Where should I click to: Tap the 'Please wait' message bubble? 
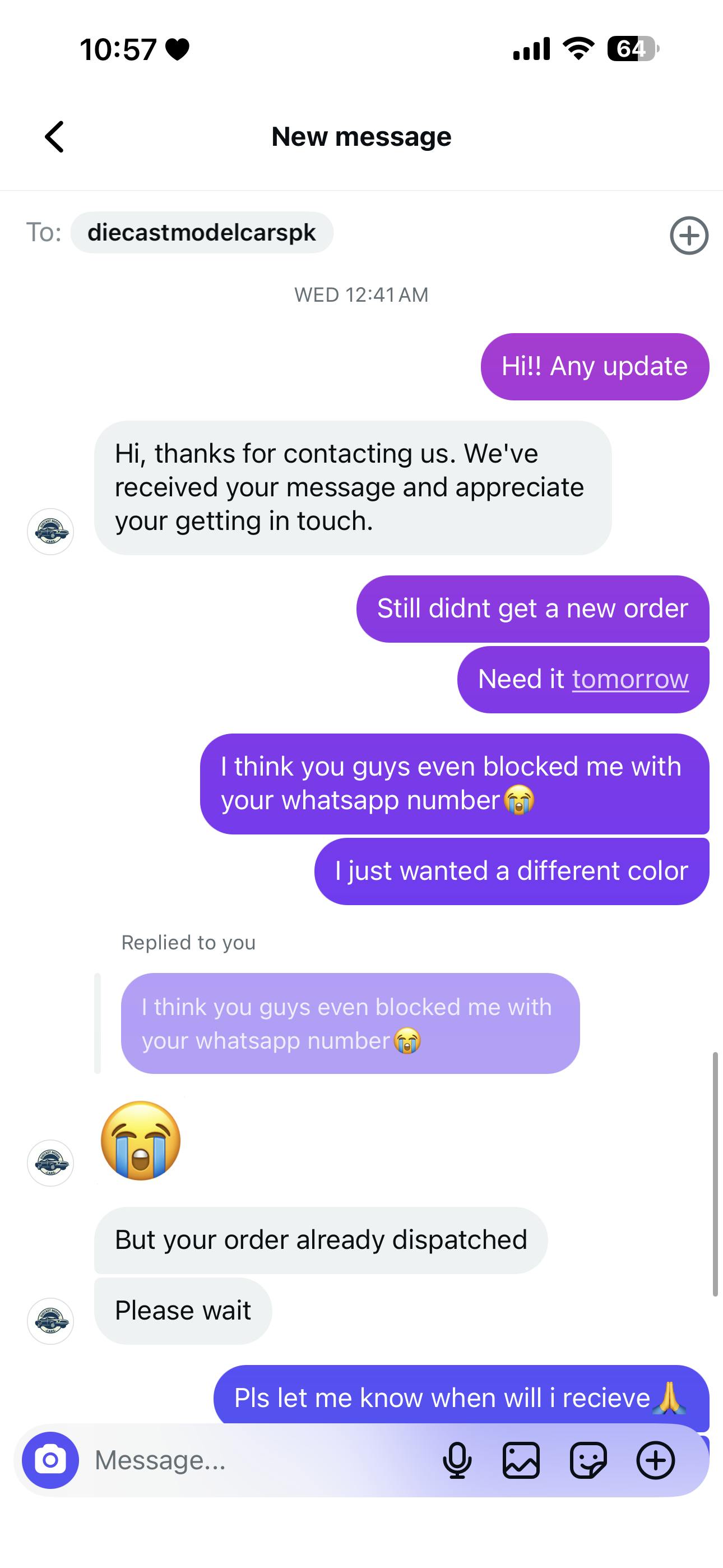183,1311
